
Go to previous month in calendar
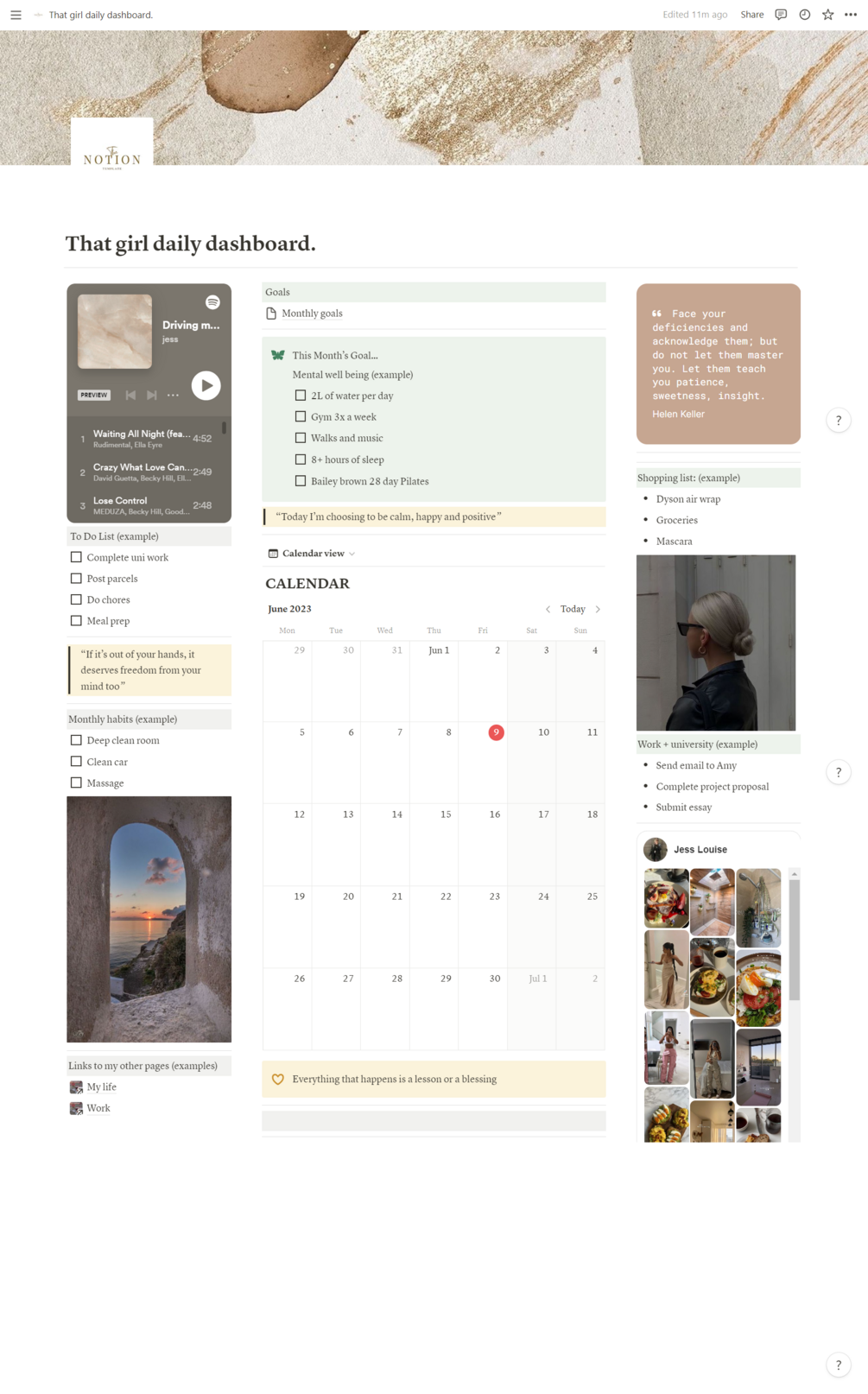548,609
